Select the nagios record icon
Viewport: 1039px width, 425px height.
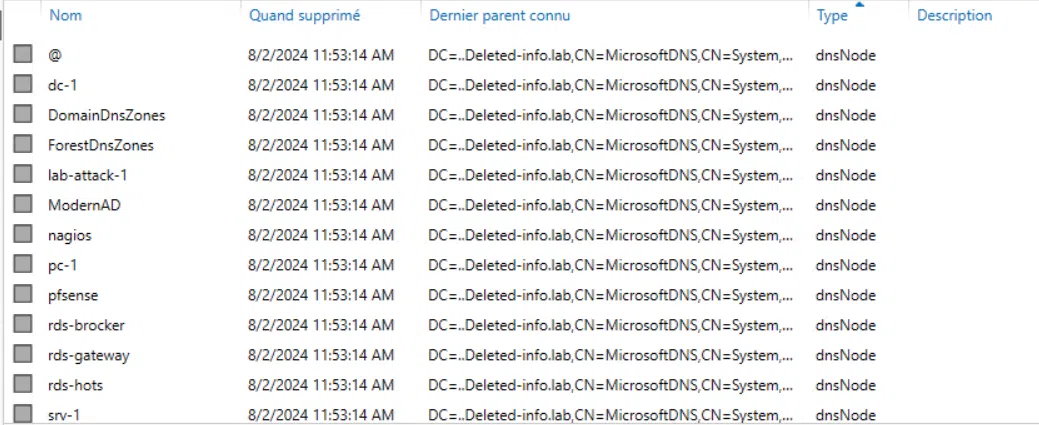[23, 235]
